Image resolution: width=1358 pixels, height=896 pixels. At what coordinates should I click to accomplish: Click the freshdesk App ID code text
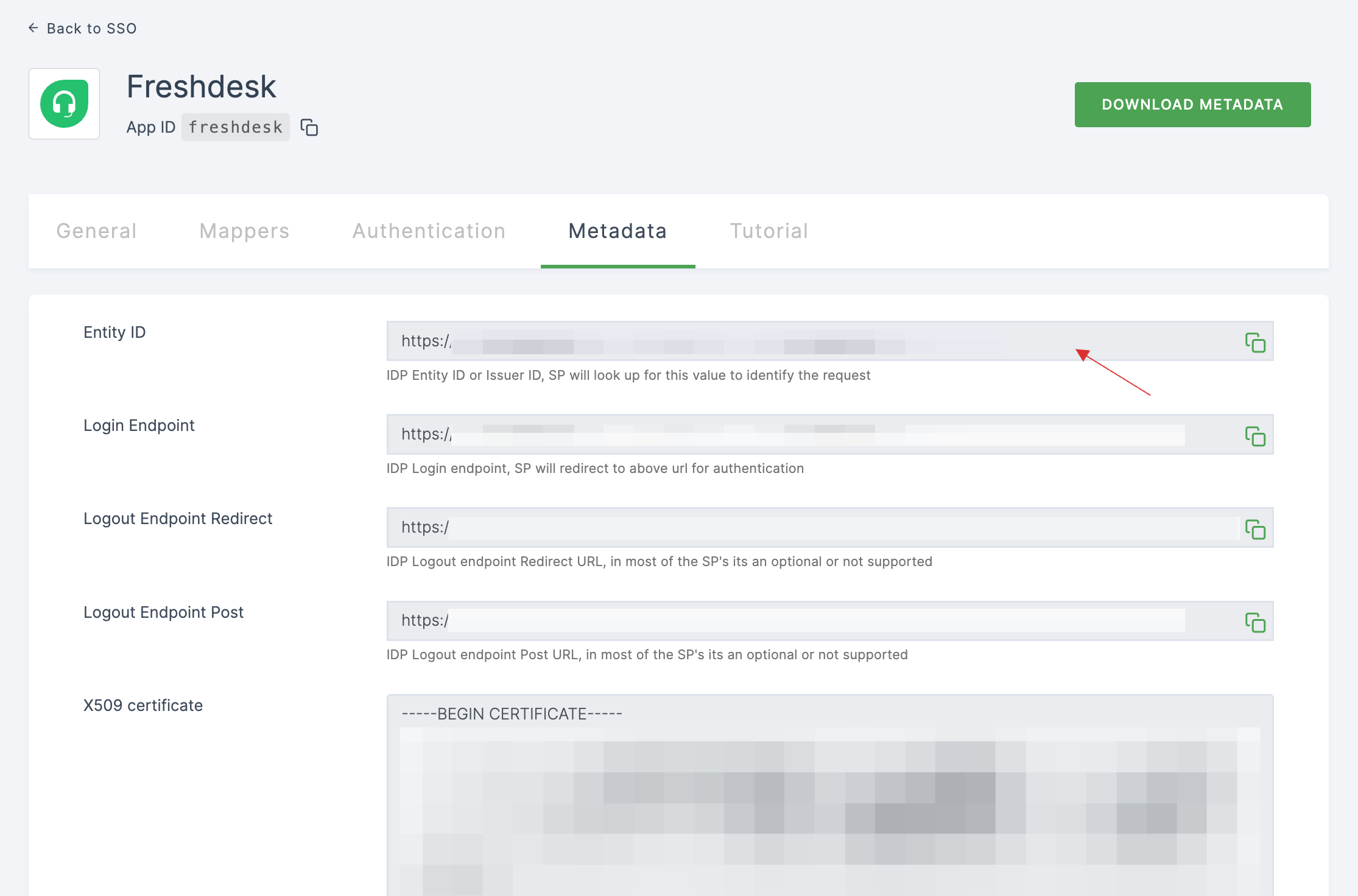pyautogui.click(x=236, y=127)
